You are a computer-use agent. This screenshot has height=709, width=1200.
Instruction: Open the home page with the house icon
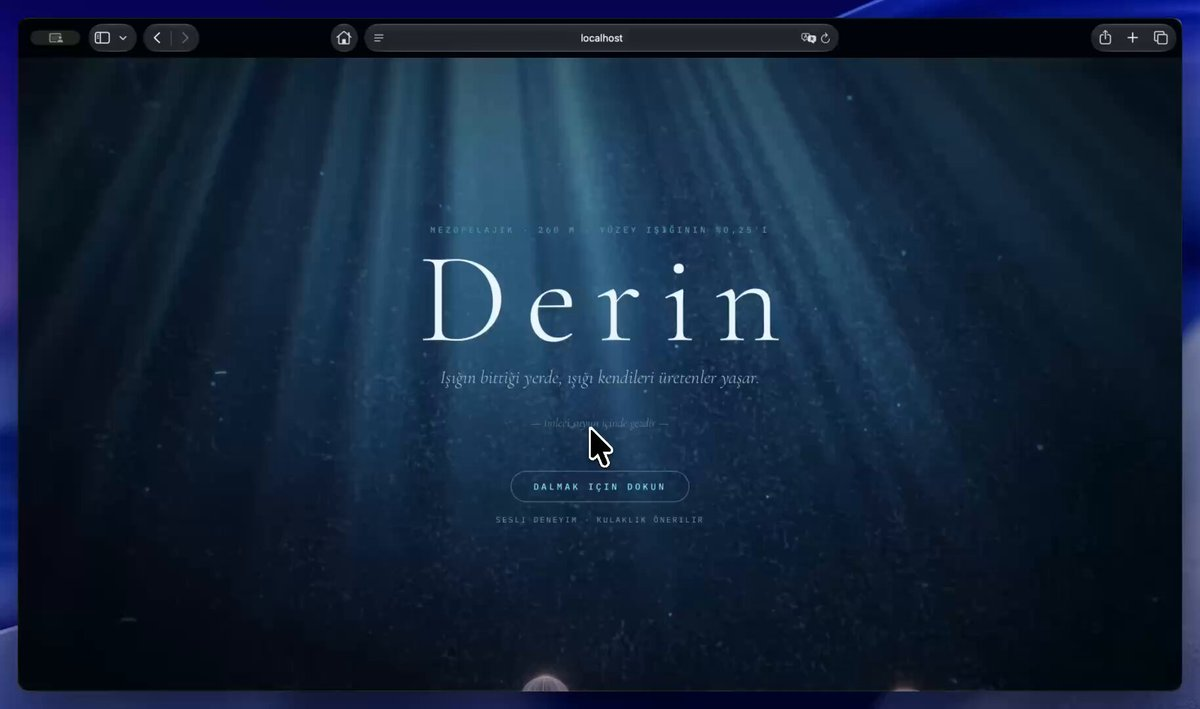pos(344,38)
